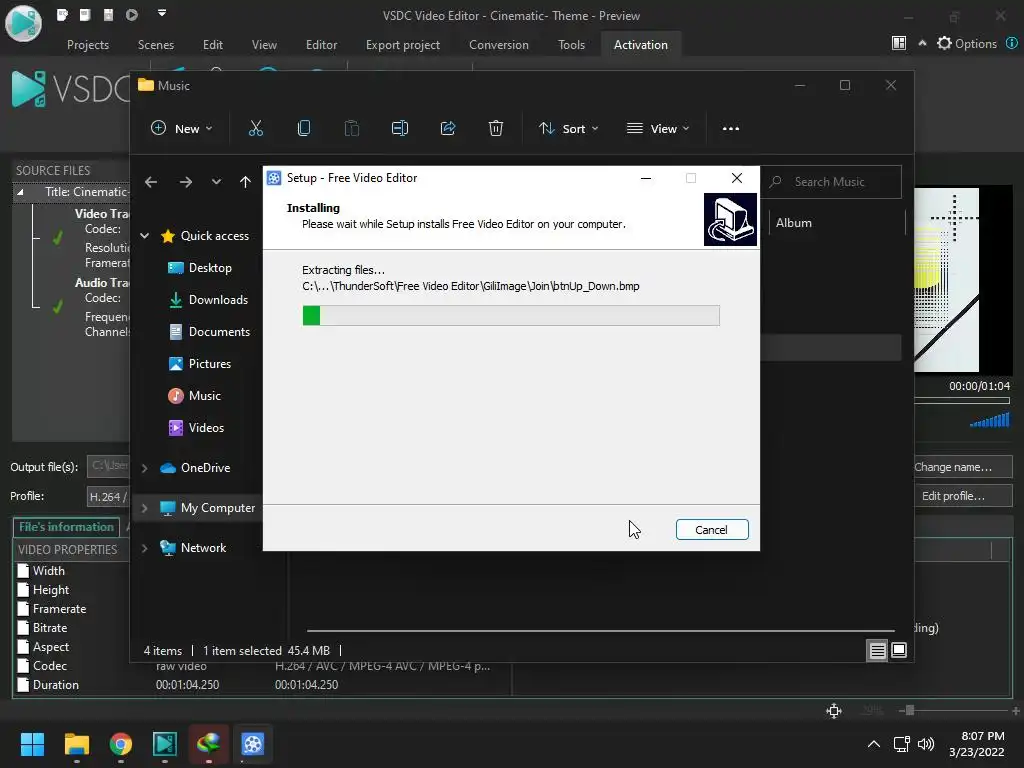Select Pictures in Quick access
1024x768 pixels.
[x=200, y=364]
